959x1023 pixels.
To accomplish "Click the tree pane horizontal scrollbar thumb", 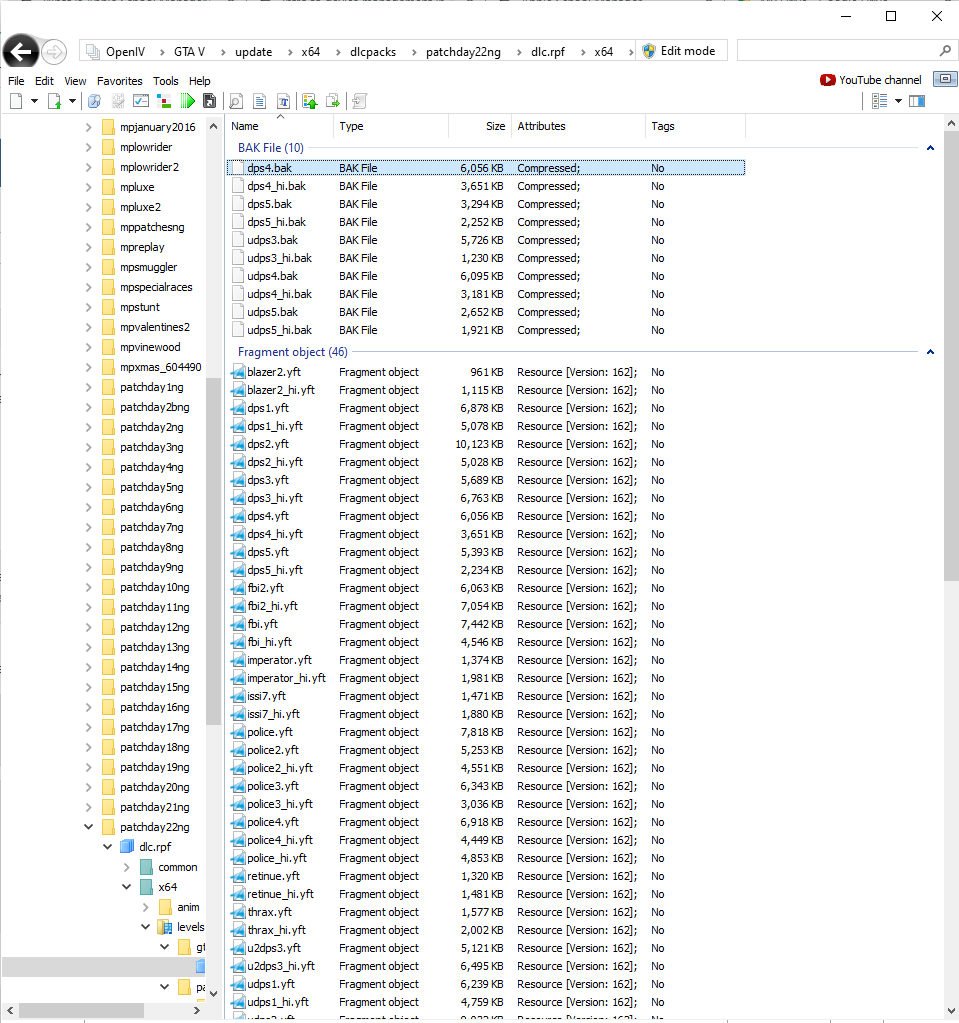I will tap(81, 1011).
